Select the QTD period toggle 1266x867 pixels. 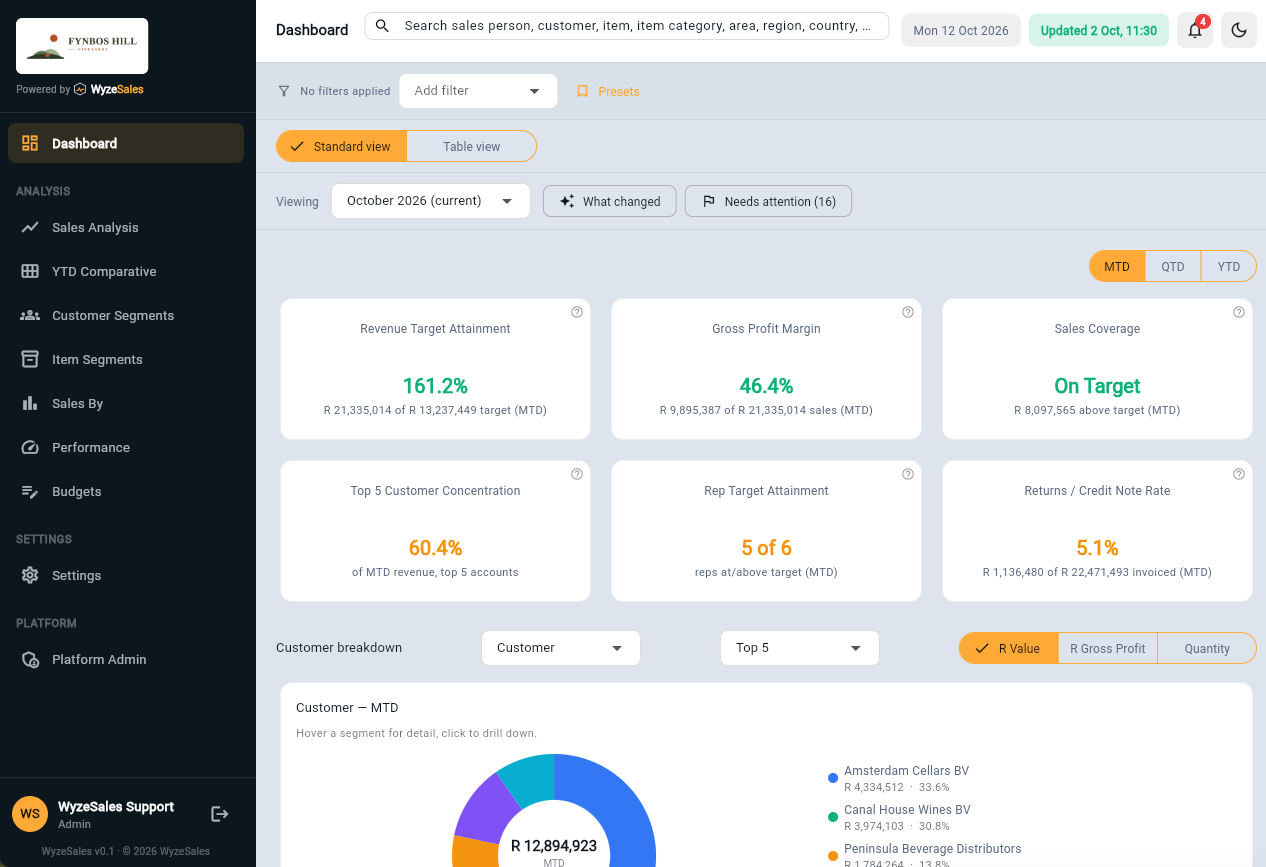[1173, 266]
